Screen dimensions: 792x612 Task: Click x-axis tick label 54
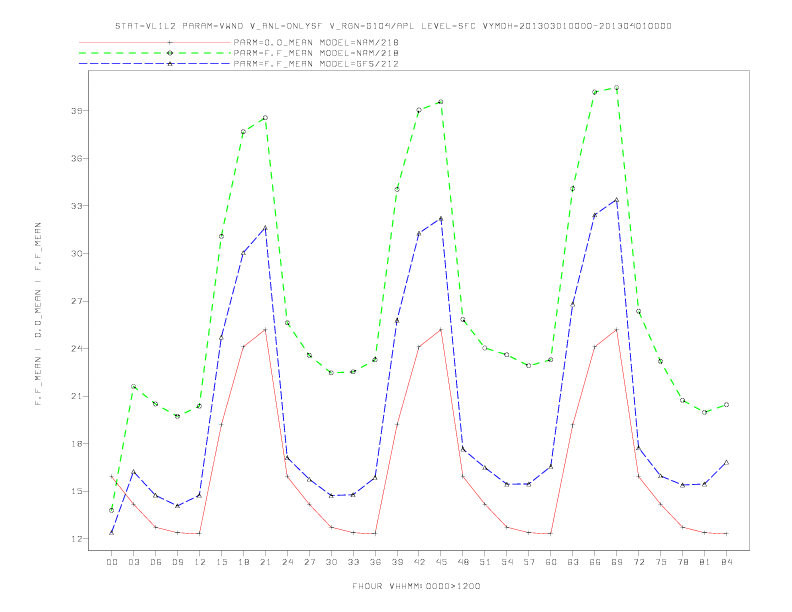point(507,562)
